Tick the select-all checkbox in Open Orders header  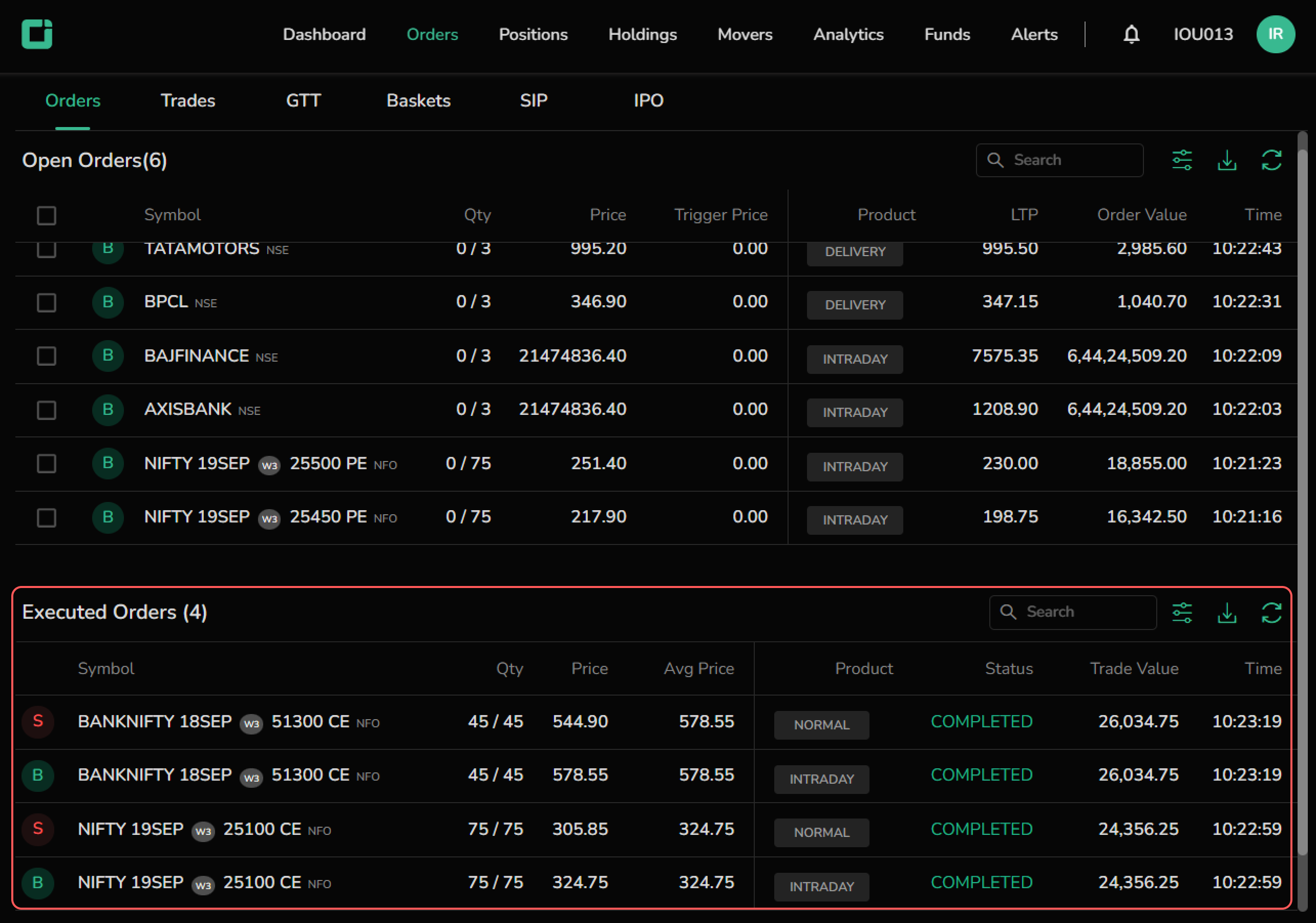tap(47, 216)
